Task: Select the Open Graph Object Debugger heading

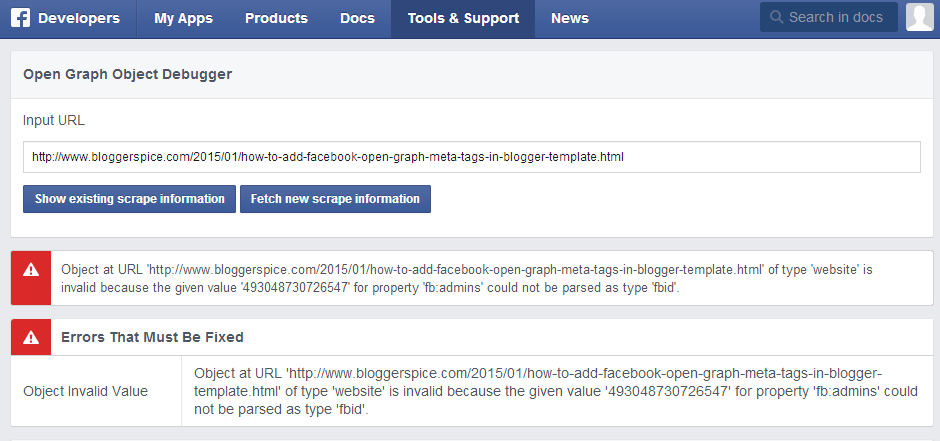Action: pyautogui.click(x=128, y=74)
